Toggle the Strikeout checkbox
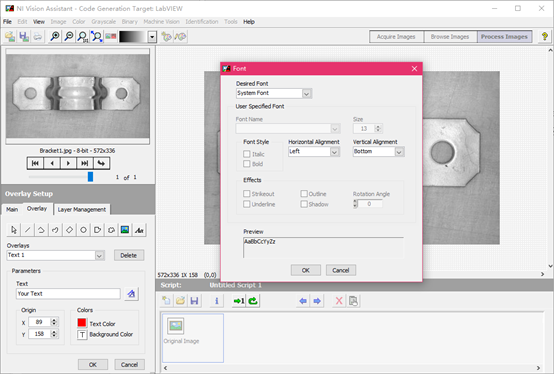This screenshot has height=374, width=554. 247,194
